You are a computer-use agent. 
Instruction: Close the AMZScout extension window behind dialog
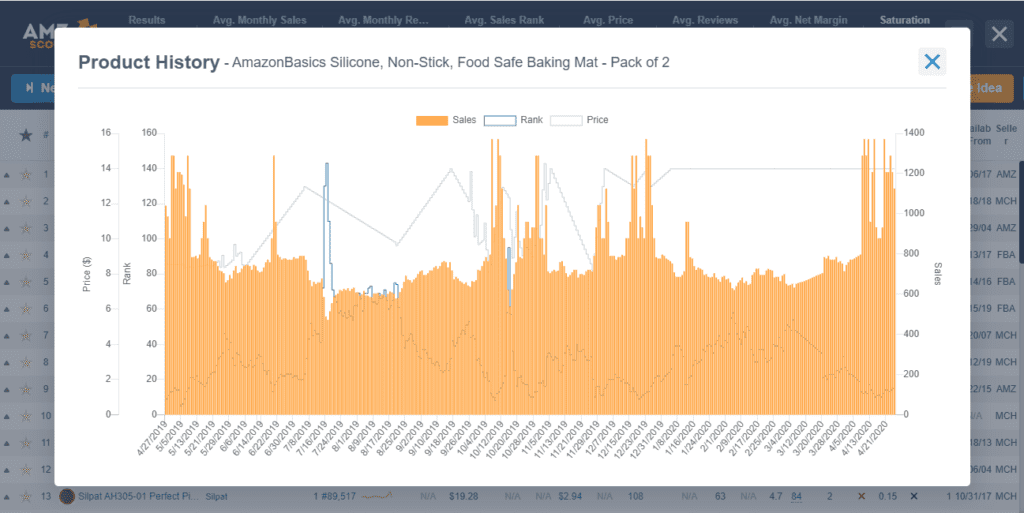999,33
